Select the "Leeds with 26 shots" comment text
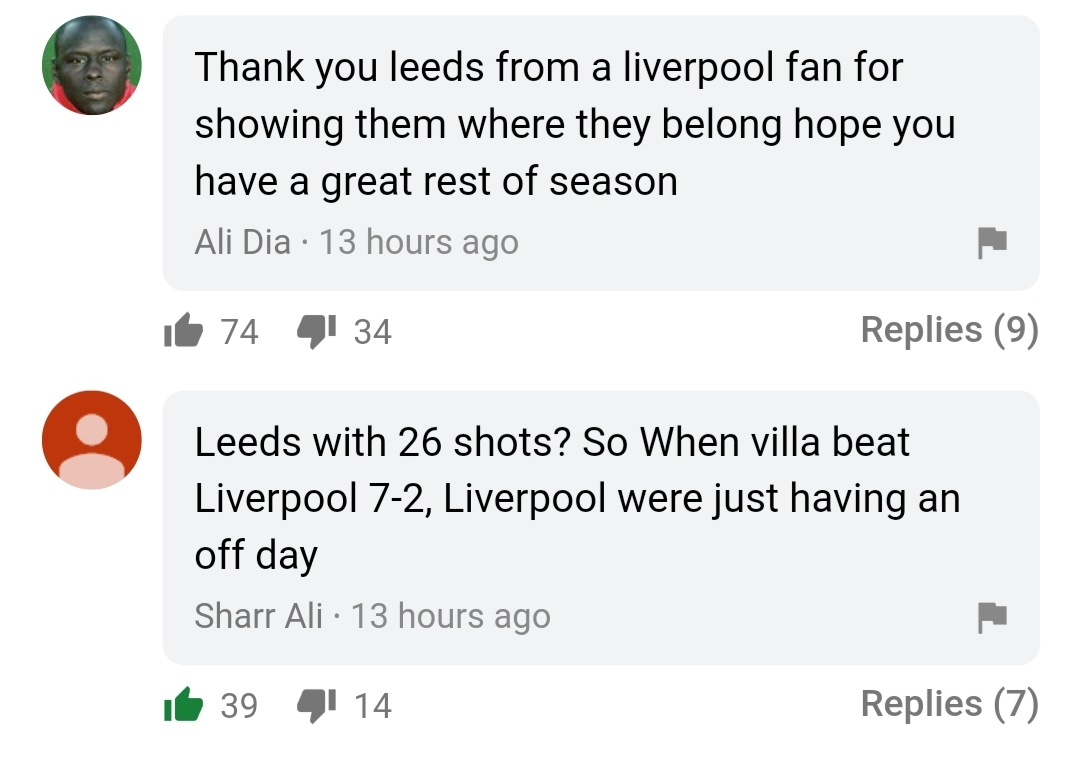This screenshot has height=761, width=1077. (x=576, y=498)
